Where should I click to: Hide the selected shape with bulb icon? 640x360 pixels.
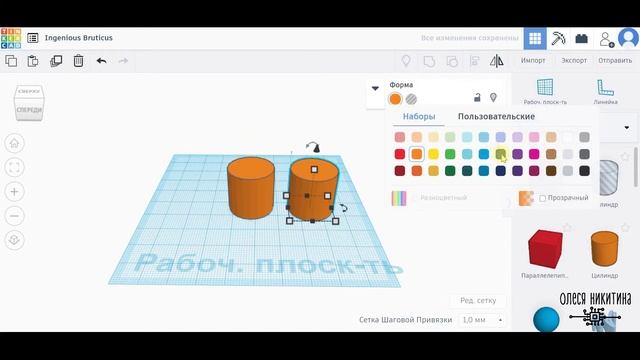point(493,98)
